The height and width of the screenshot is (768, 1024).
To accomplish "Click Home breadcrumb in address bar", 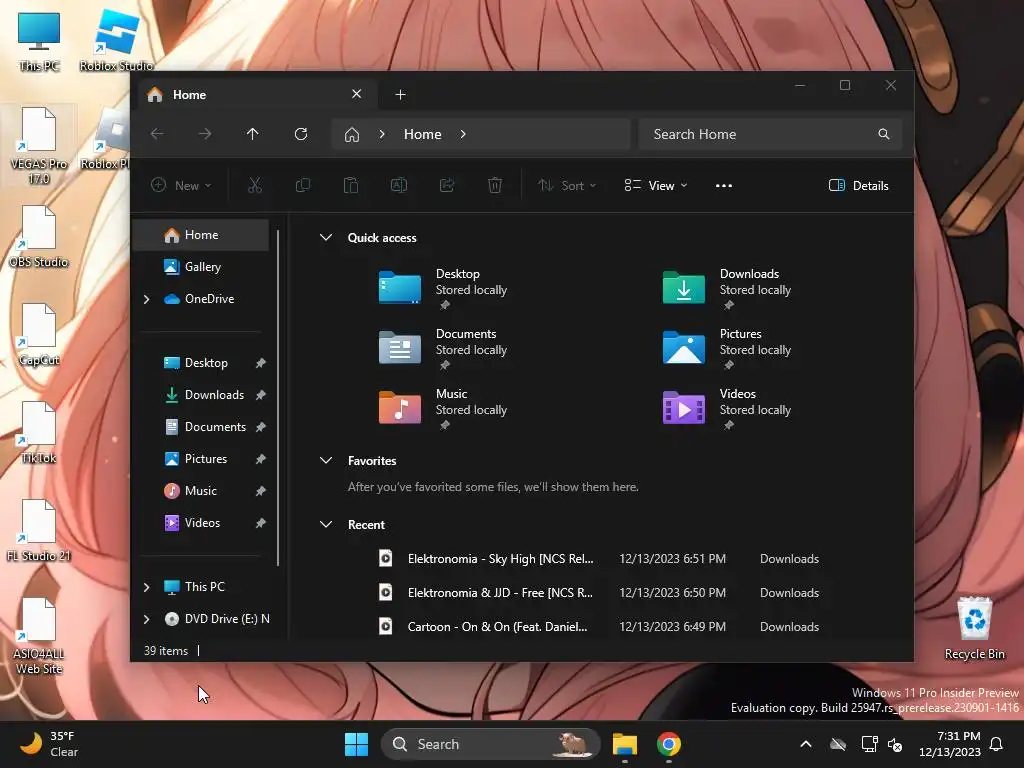I will 423,134.
